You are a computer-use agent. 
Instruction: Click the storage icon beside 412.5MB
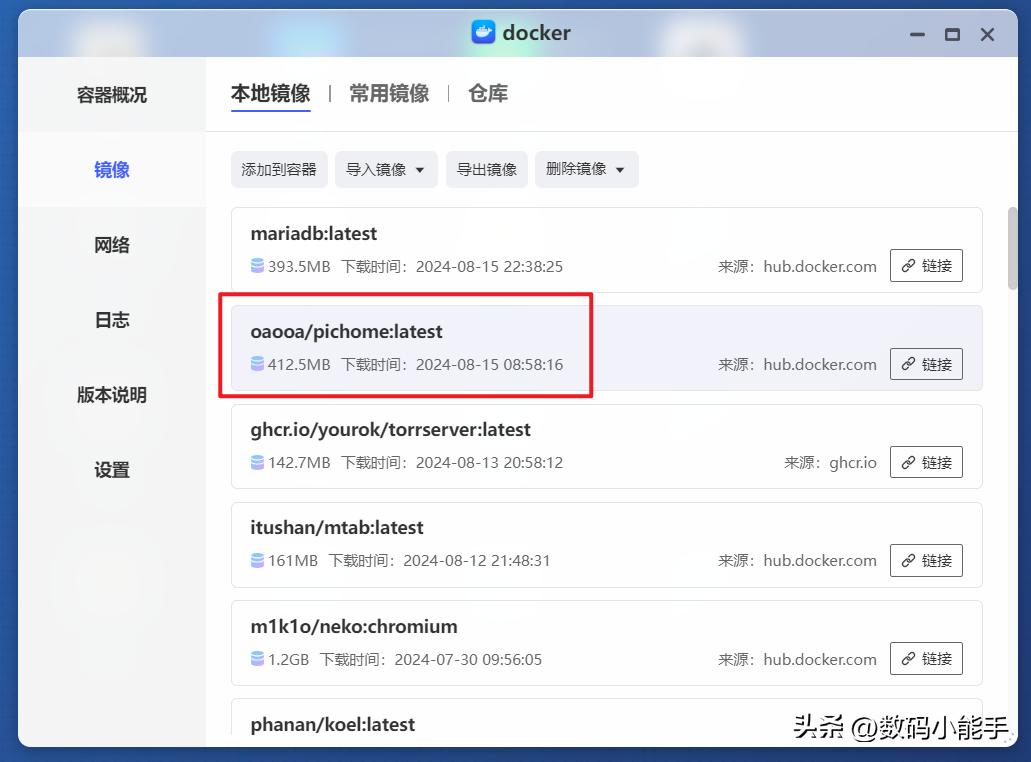(257, 364)
